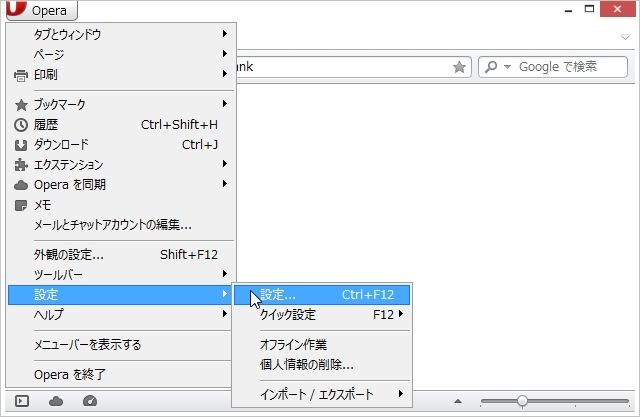
Task: Click the download icon beside ダウンロード
Action: pos(21,145)
